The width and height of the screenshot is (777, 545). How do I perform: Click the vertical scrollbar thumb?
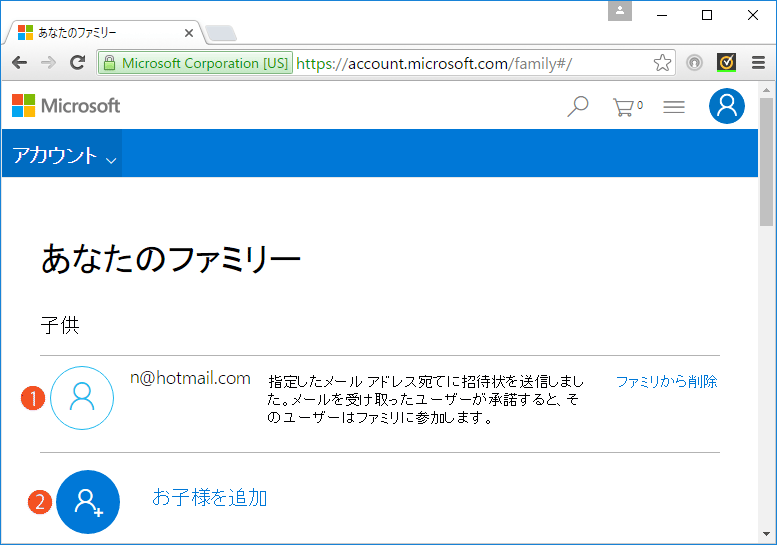click(767, 161)
